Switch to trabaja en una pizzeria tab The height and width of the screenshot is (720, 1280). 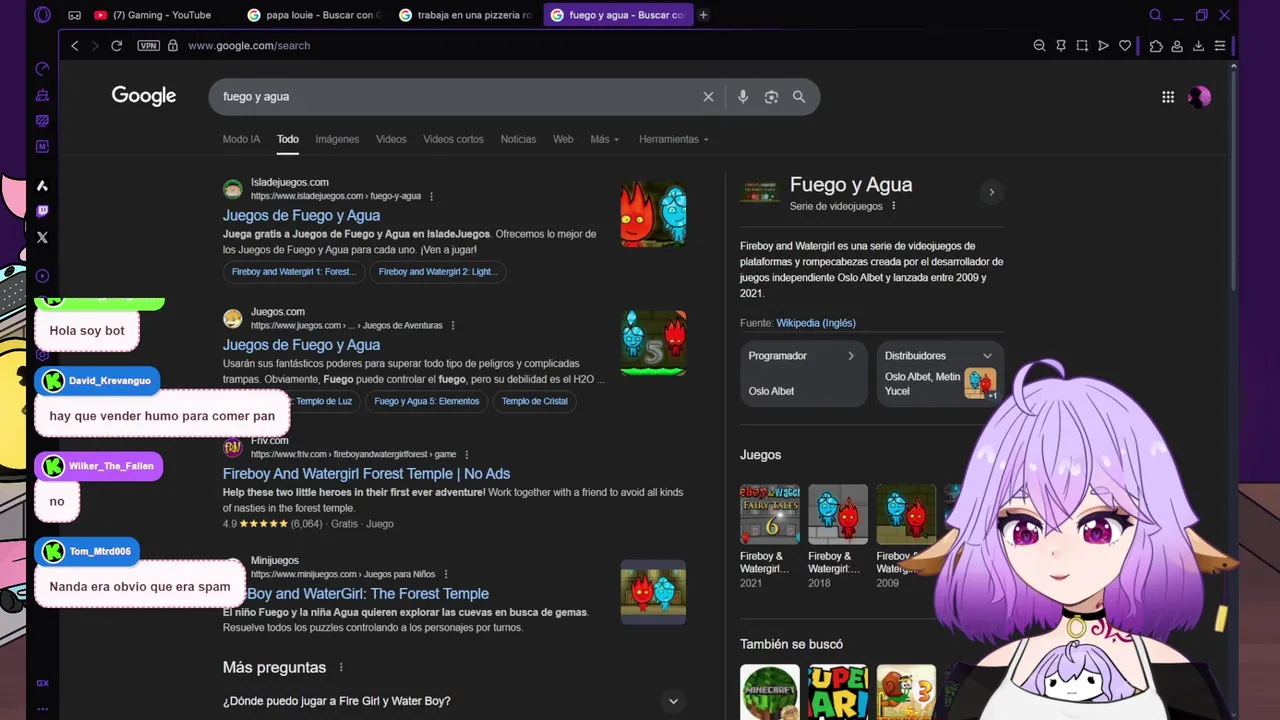coord(465,15)
